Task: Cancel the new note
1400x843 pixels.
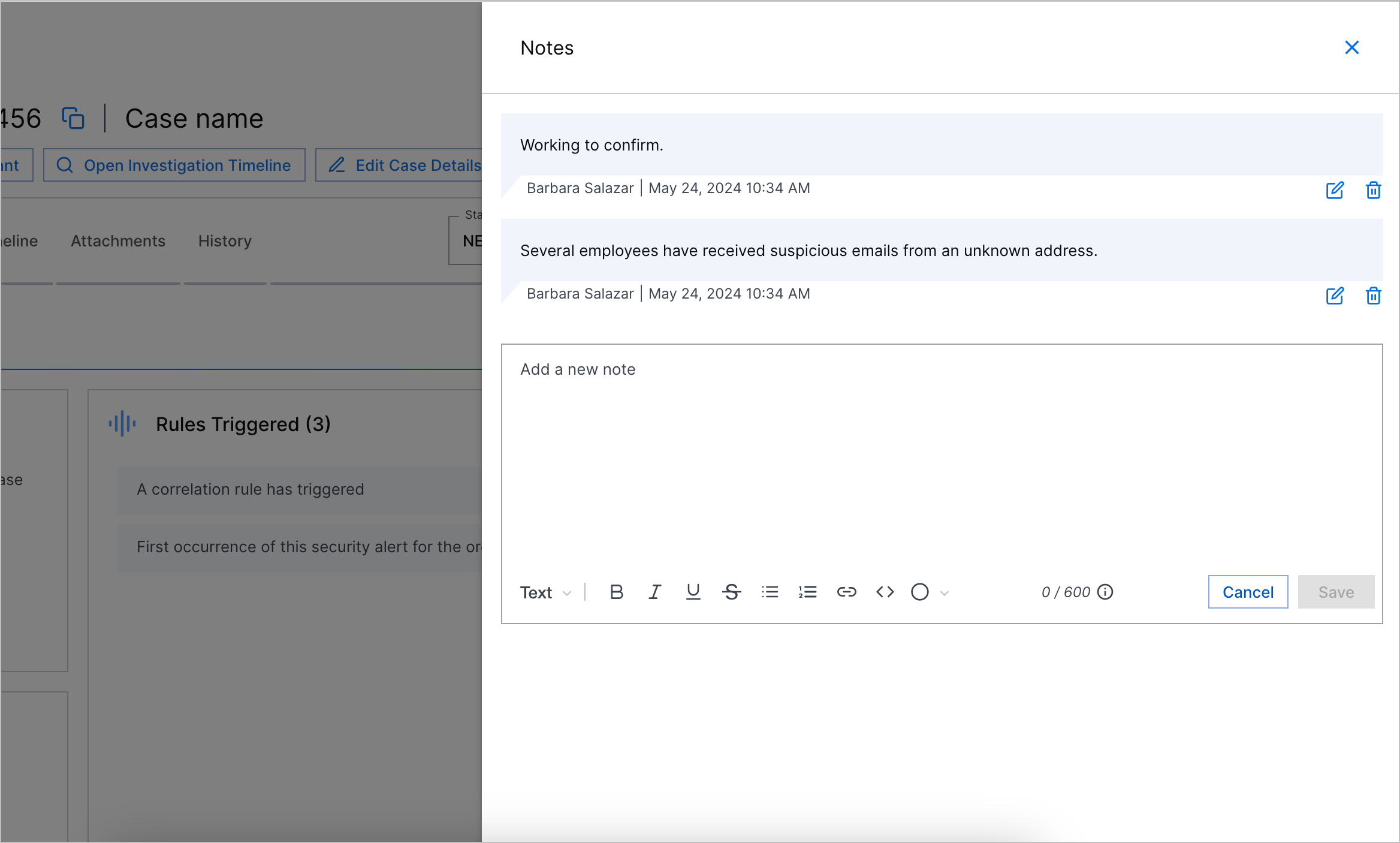Action: (x=1248, y=592)
